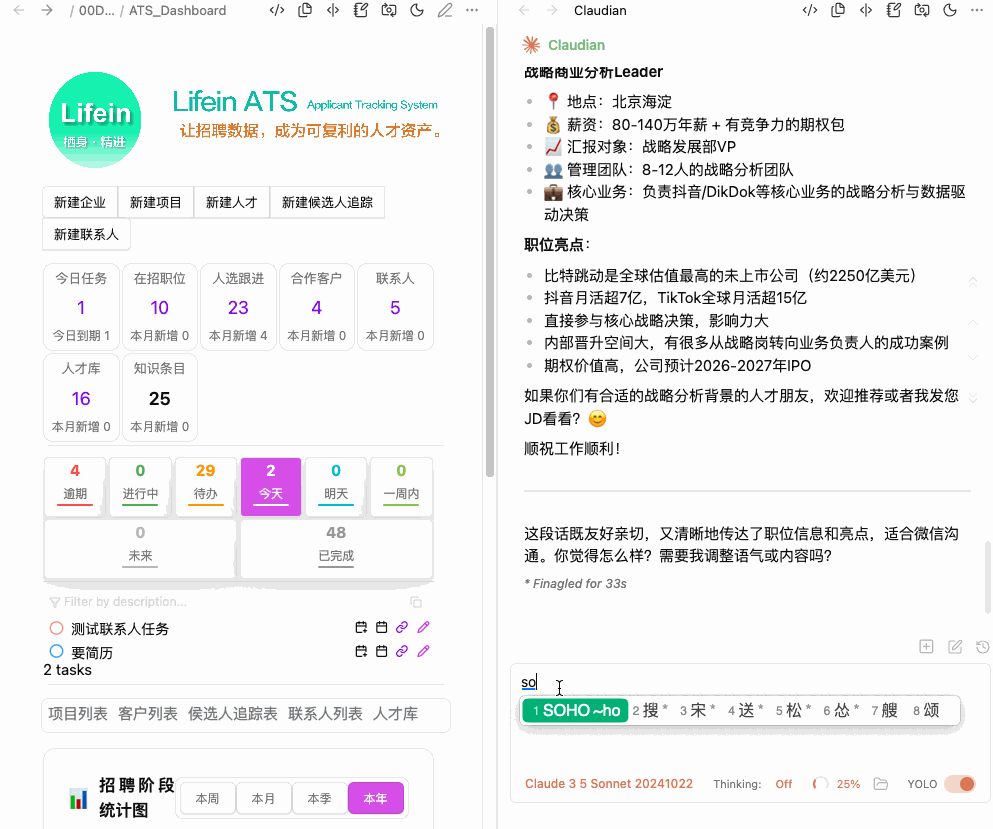Click link icon for 测试联系人任务 task
Screen dimensions: 993x829
click(x=402, y=628)
